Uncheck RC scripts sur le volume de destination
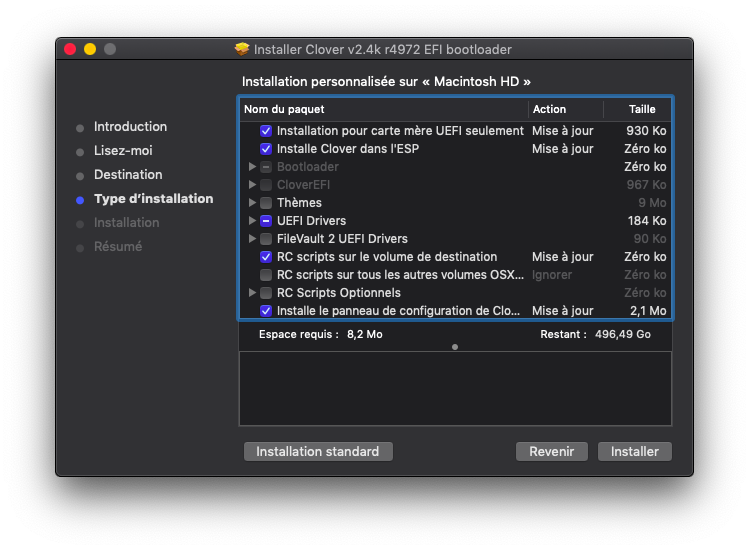This screenshot has height=550, width=749. pyautogui.click(x=266, y=257)
